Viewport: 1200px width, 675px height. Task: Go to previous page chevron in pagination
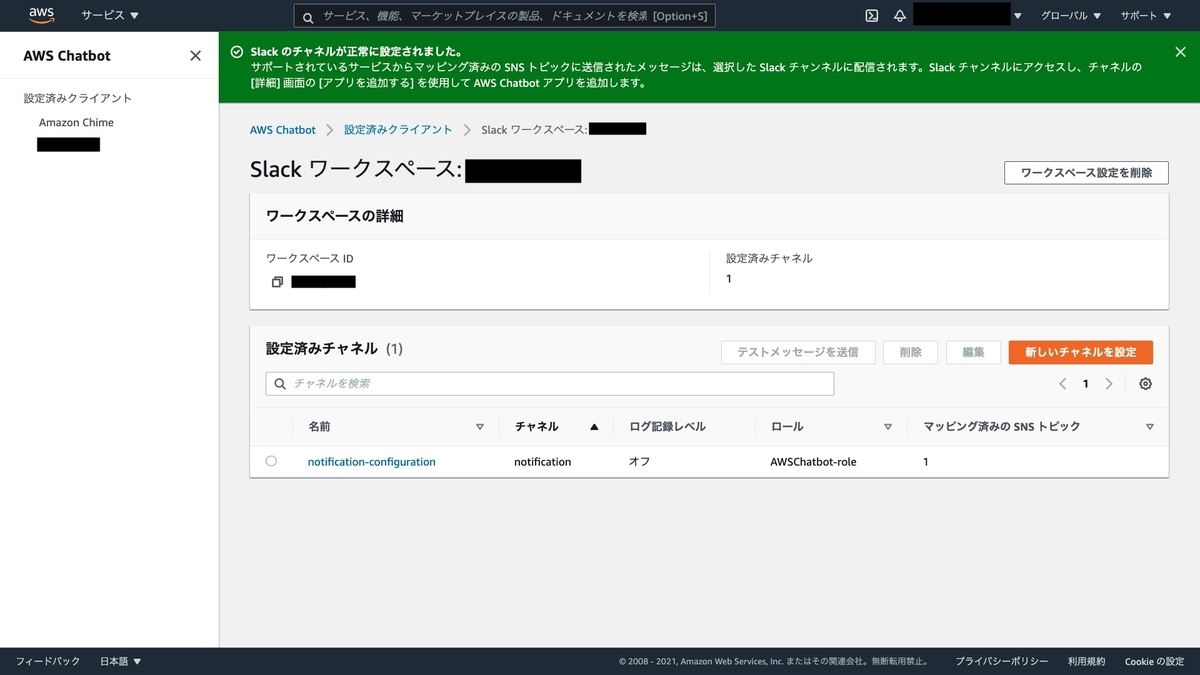pyautogui.click(x=1062, y=384)
